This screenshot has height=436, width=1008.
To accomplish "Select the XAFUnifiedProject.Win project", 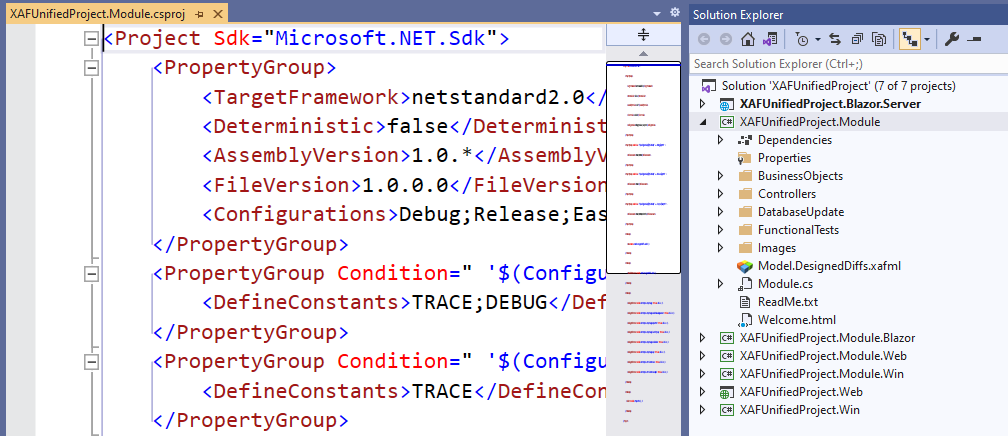I will (x=800, y=410).
